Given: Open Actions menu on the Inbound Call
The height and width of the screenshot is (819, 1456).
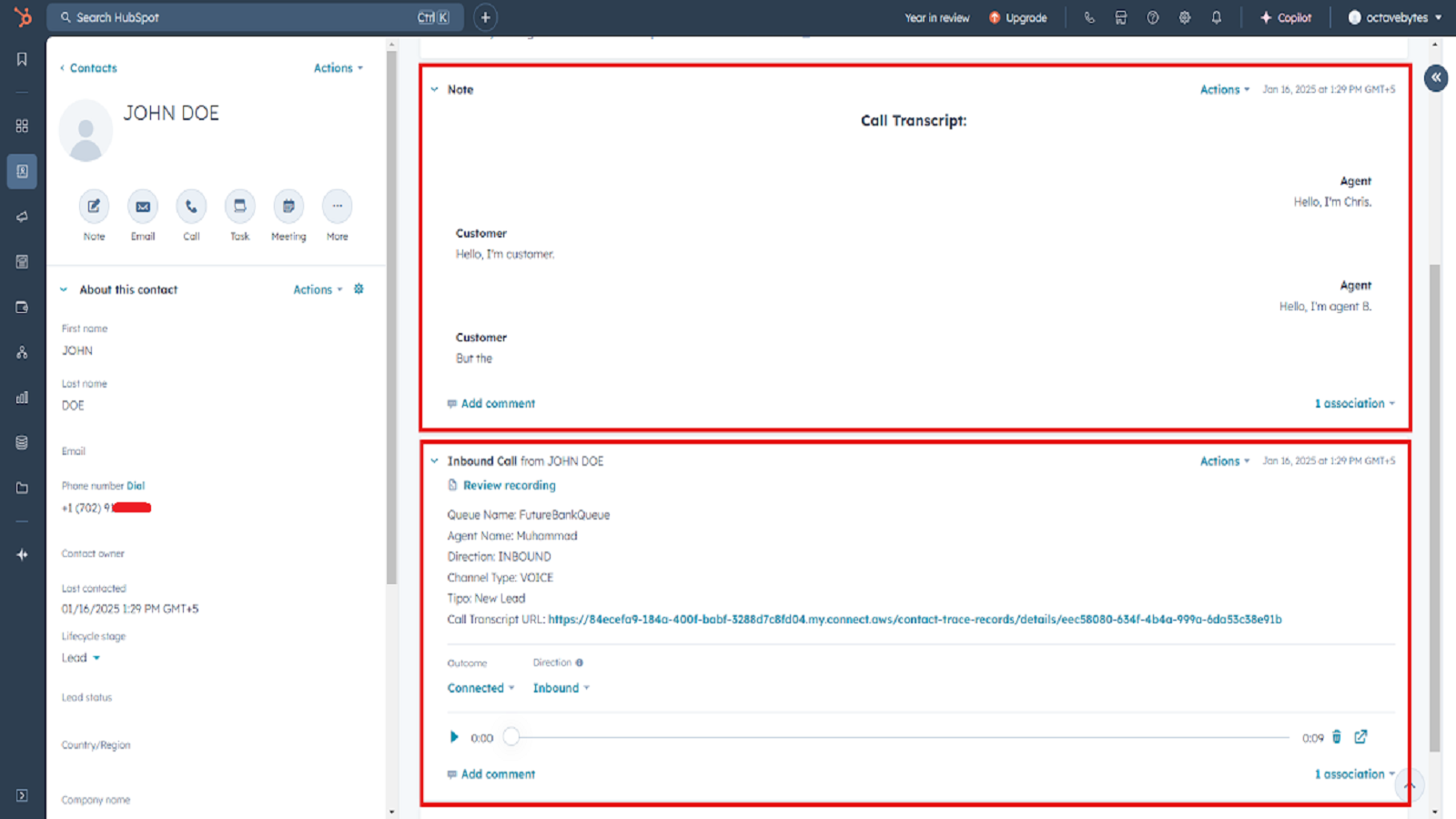Looking at the screenshot, I should tap(1223, 460).
